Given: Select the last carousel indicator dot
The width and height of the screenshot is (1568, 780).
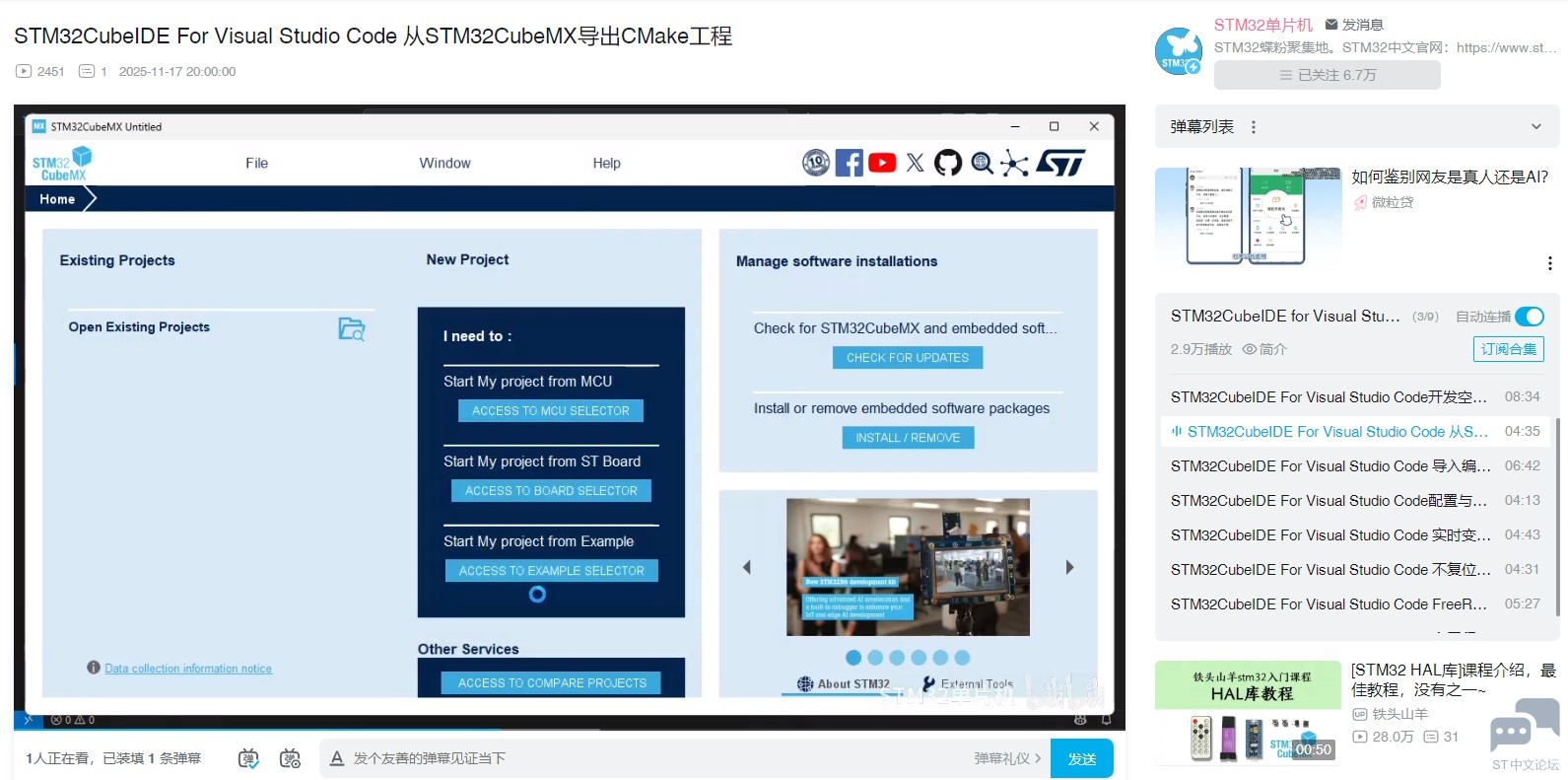Looking at the screenshot, I should tap(962, 658).
